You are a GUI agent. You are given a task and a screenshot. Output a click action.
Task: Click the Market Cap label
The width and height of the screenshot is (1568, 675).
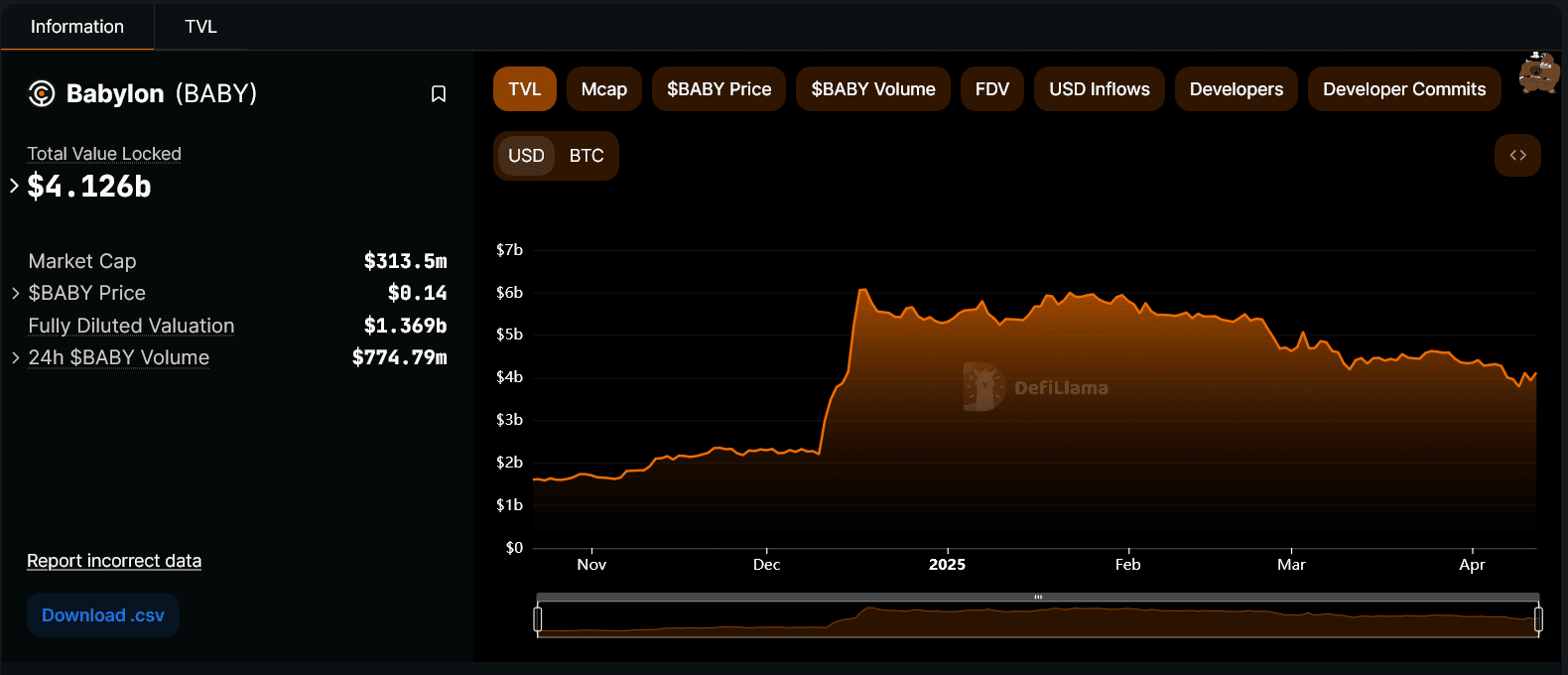point(82,261)
